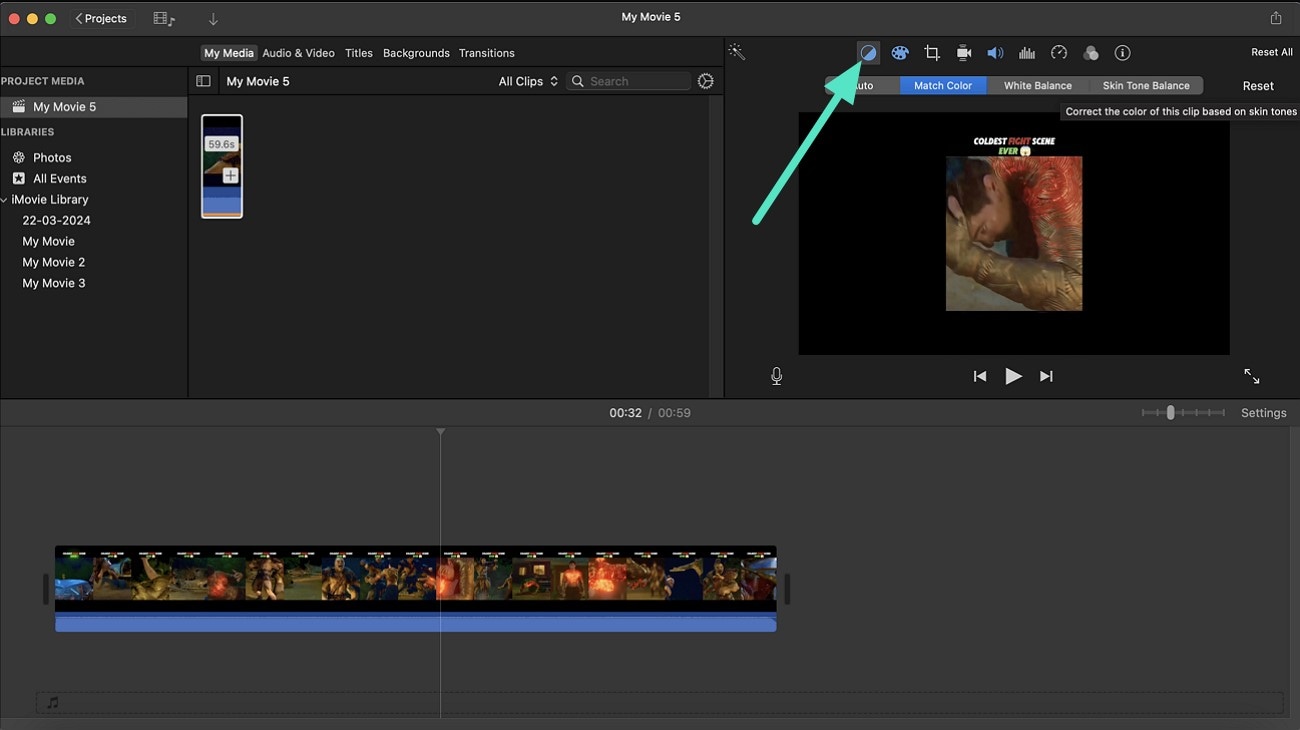Viewport: 1300px width, 730px height.
Task: Select My Movie 3 in the library
Action: pos(54,283)
